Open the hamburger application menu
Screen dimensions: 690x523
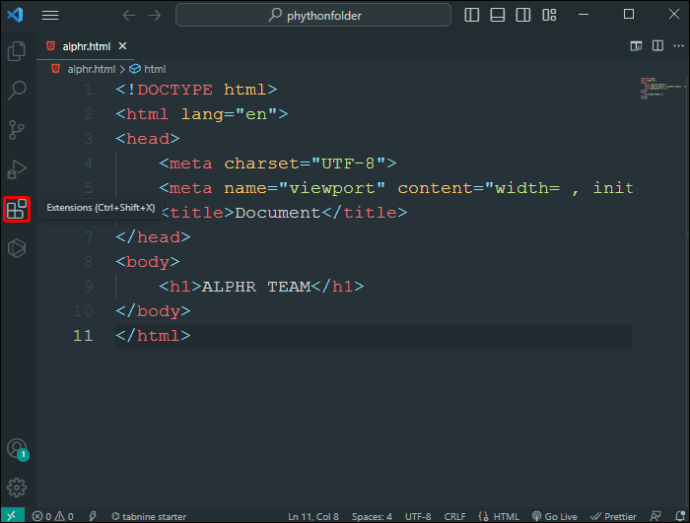click(50, 15)
